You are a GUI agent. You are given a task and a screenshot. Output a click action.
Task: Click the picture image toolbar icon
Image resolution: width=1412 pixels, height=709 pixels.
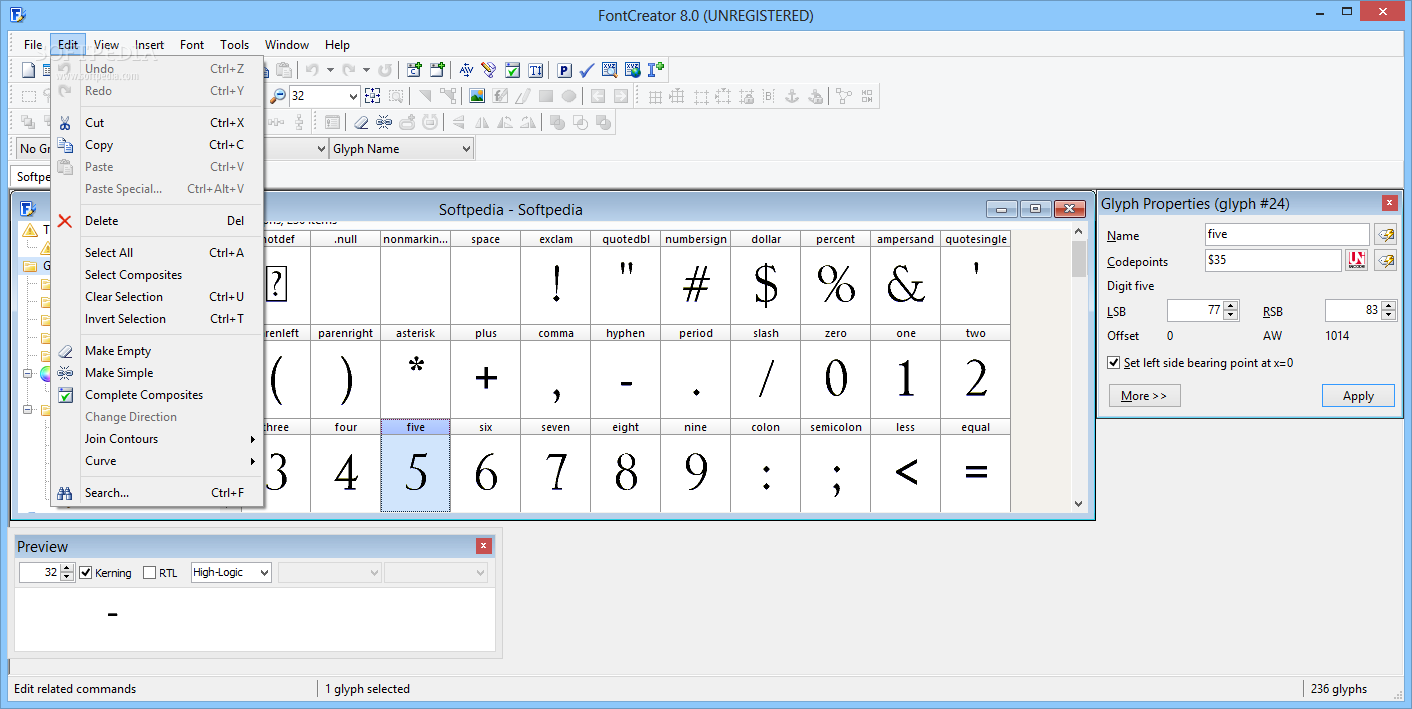[477, 96]
